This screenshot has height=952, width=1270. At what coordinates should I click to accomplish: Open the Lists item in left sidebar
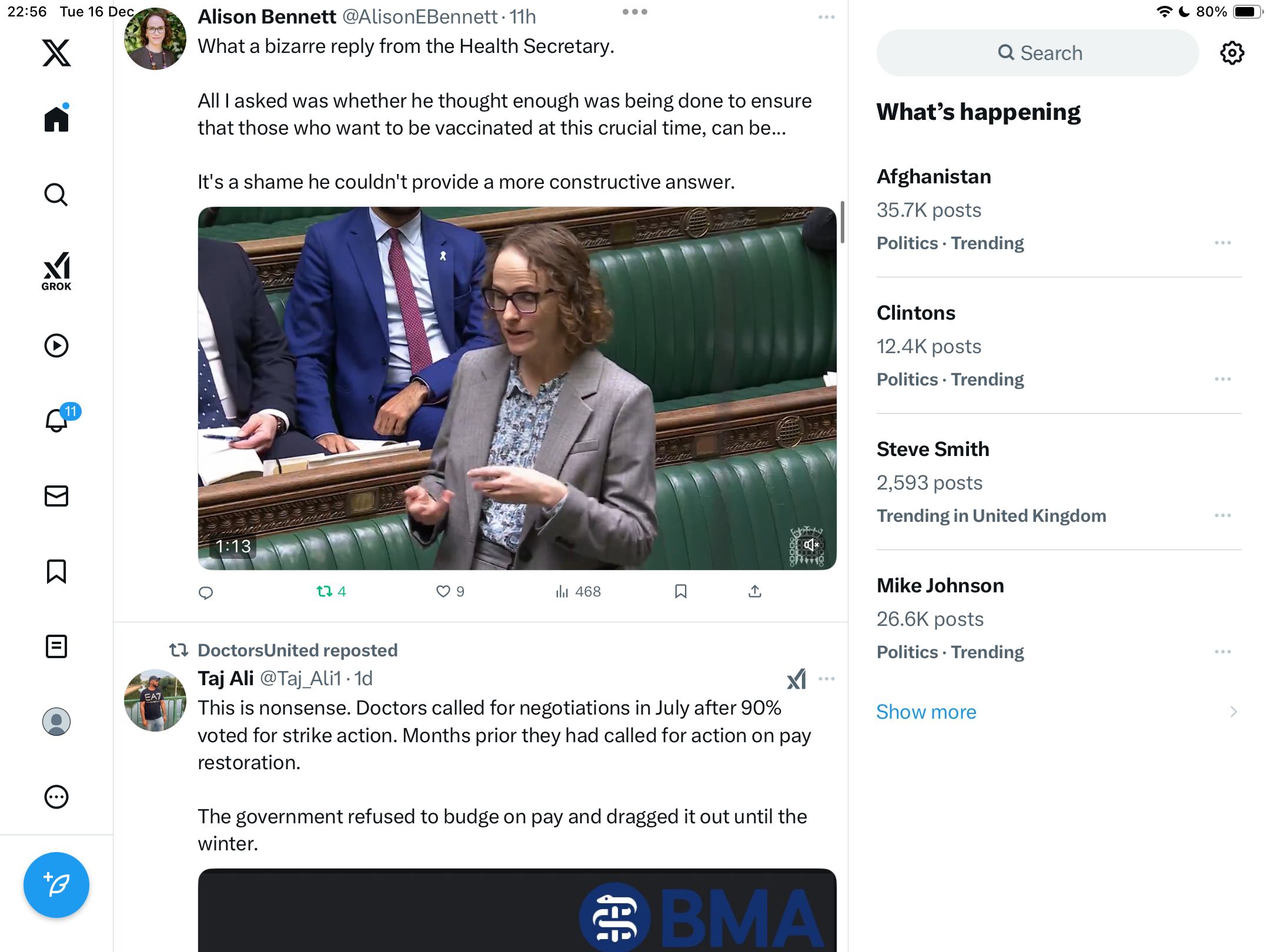pyautogui.click(x=56, y=646)
